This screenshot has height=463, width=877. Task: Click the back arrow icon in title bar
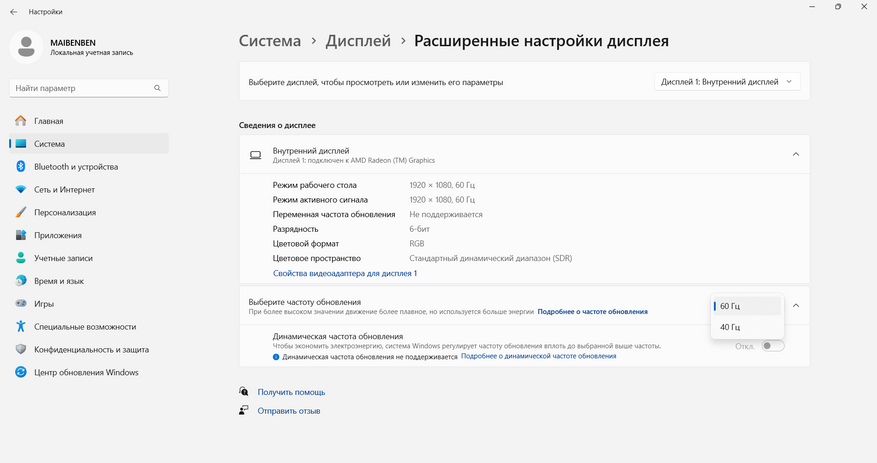(x=14, y=12)
